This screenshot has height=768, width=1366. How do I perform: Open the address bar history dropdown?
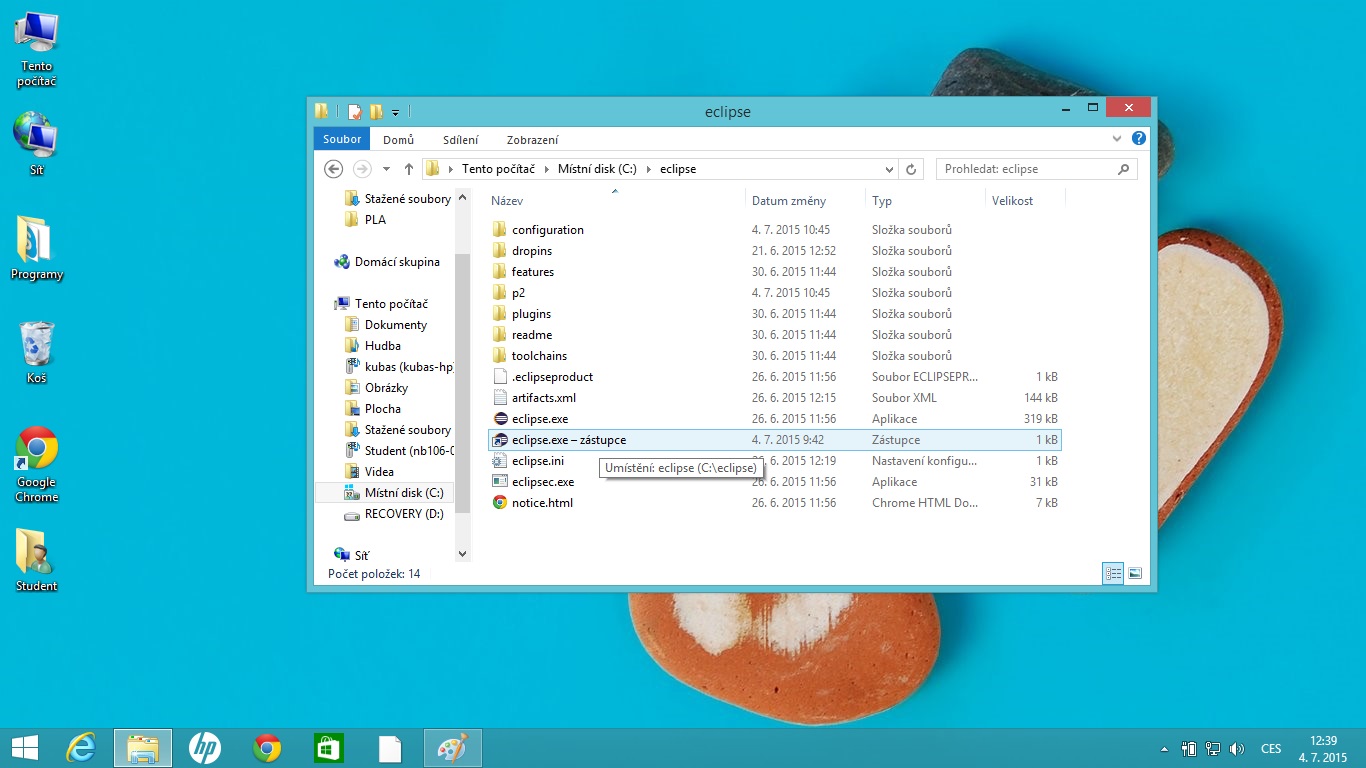point(890,169)
